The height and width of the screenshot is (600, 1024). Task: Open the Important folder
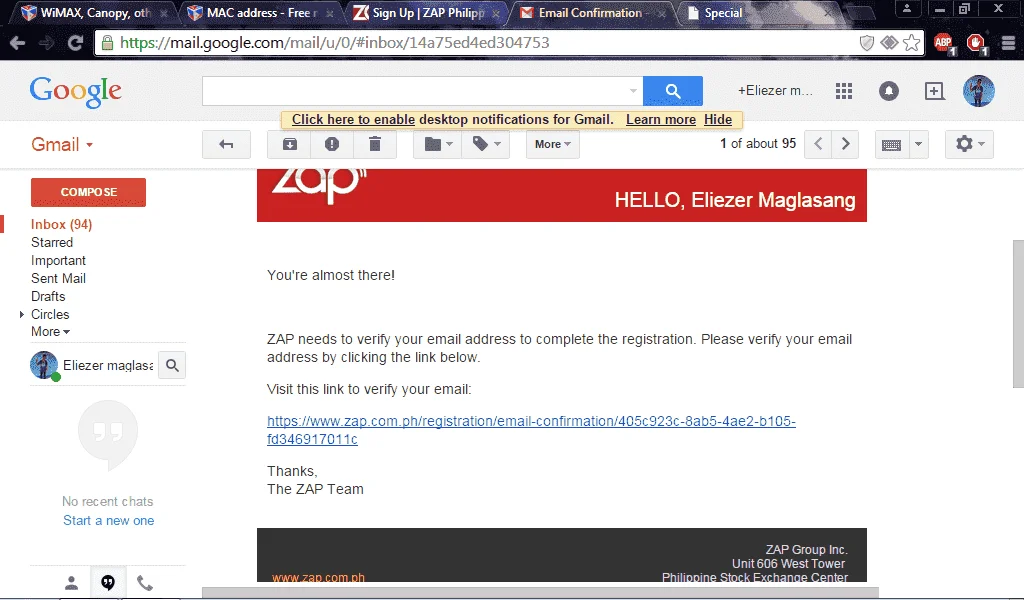(58, 261)
